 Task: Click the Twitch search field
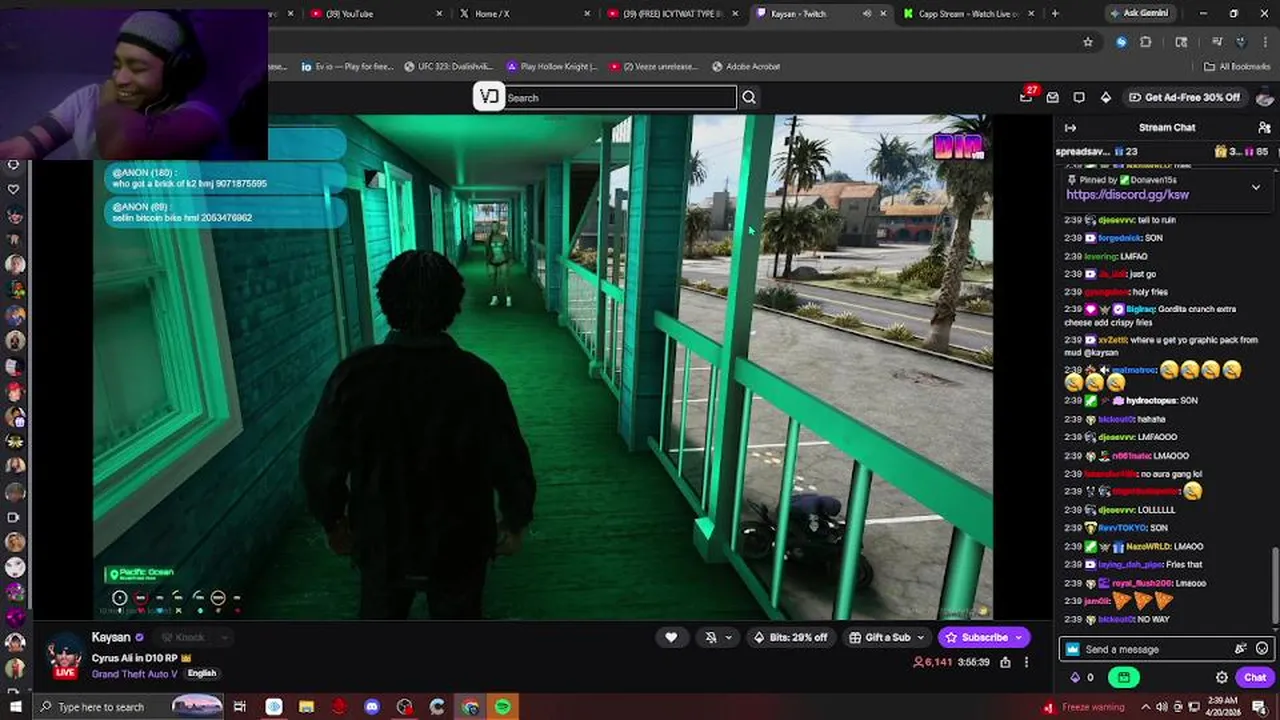pyautogui.click(x=620, y=97)
